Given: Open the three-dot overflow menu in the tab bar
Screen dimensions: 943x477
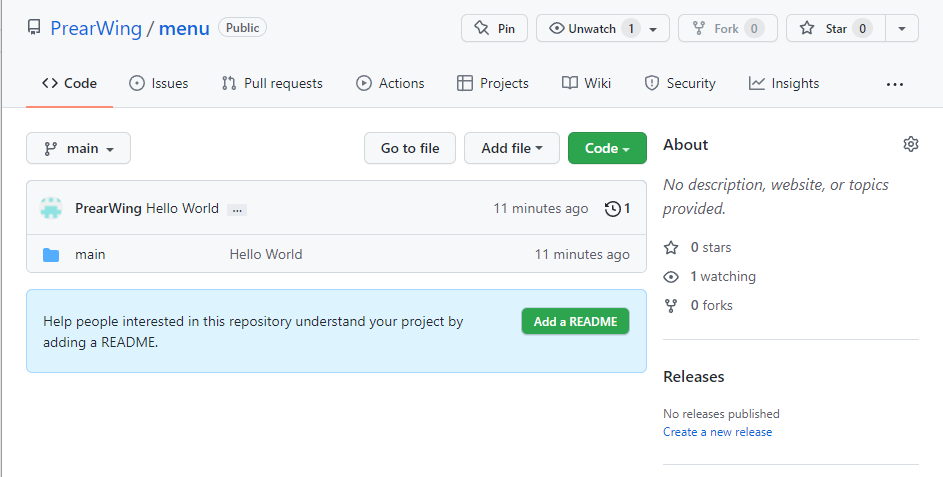Looking at the screenshot, I should [x=895, y=84].
